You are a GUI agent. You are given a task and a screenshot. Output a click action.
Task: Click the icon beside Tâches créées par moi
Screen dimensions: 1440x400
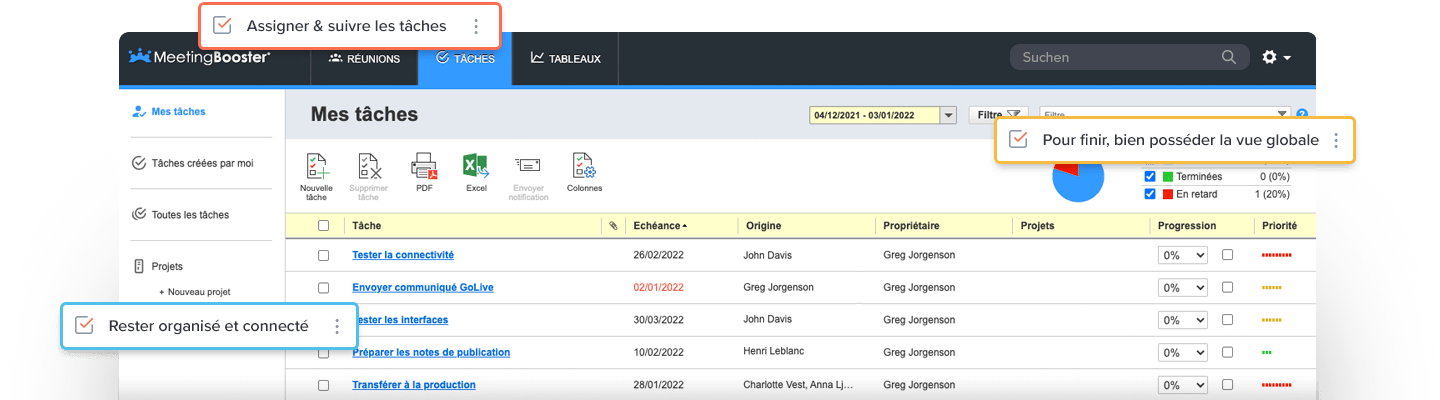(139, 163)
